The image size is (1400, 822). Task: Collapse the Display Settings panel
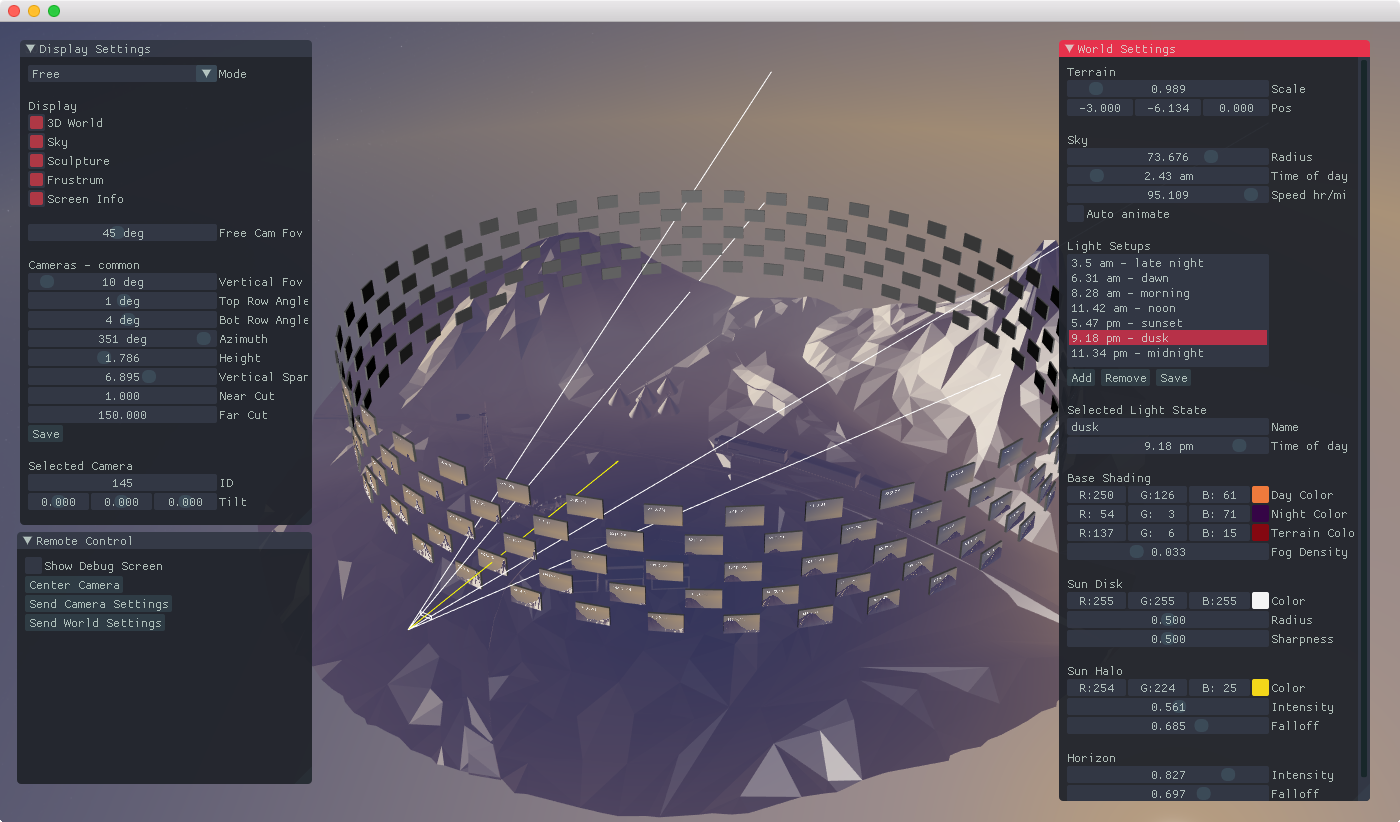click(30, 48)
